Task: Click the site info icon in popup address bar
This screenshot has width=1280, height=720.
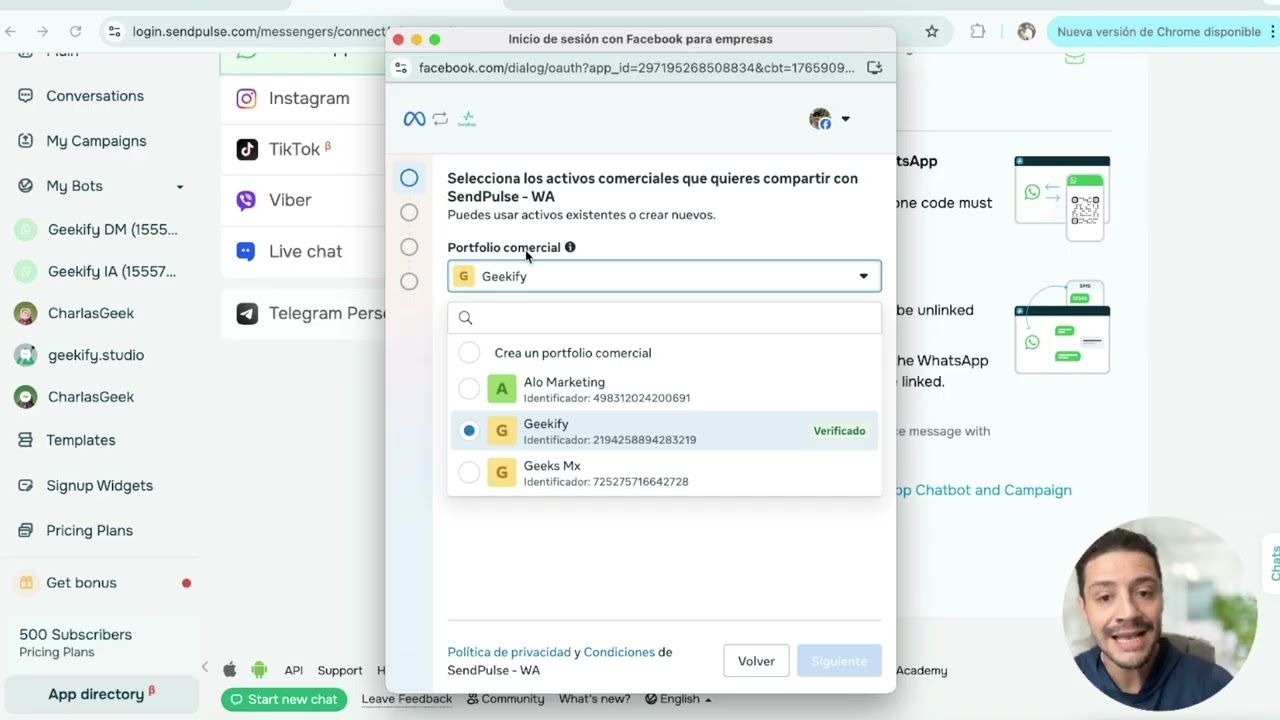Action: (x=401, y=68)
